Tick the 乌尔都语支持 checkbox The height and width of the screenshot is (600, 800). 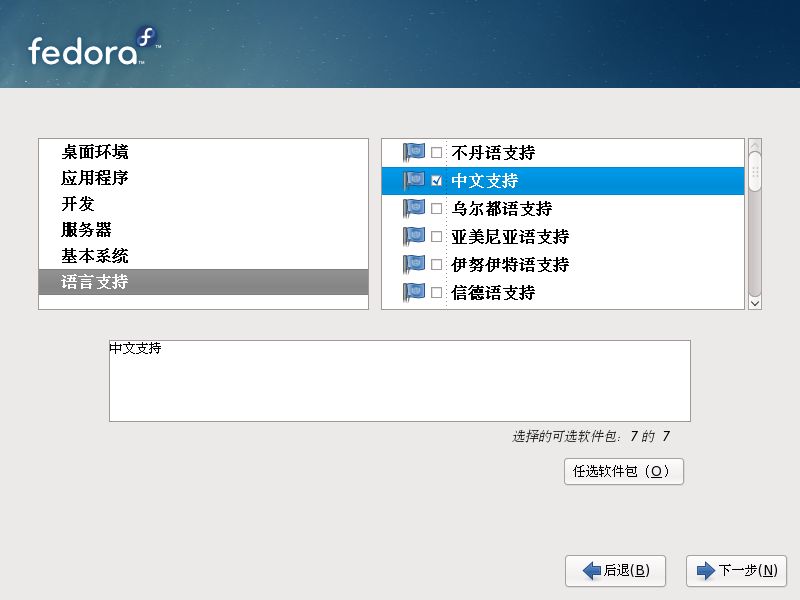click(436, 209)
